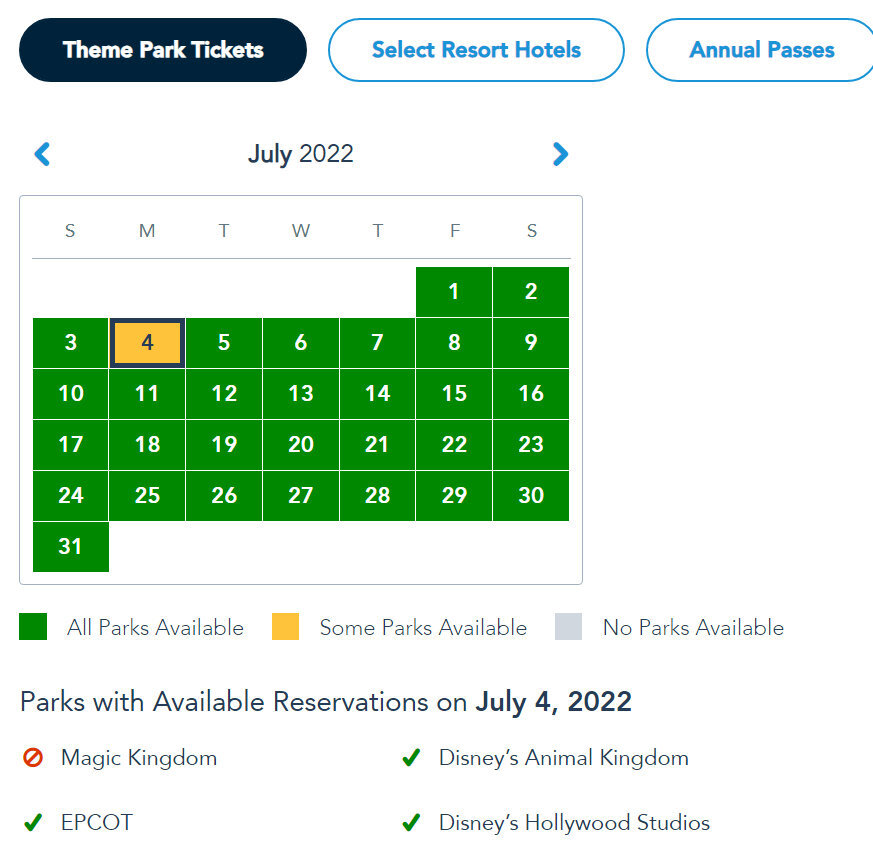
Task: Click the gray No Parks Available swatch
Action: [568, 627]
